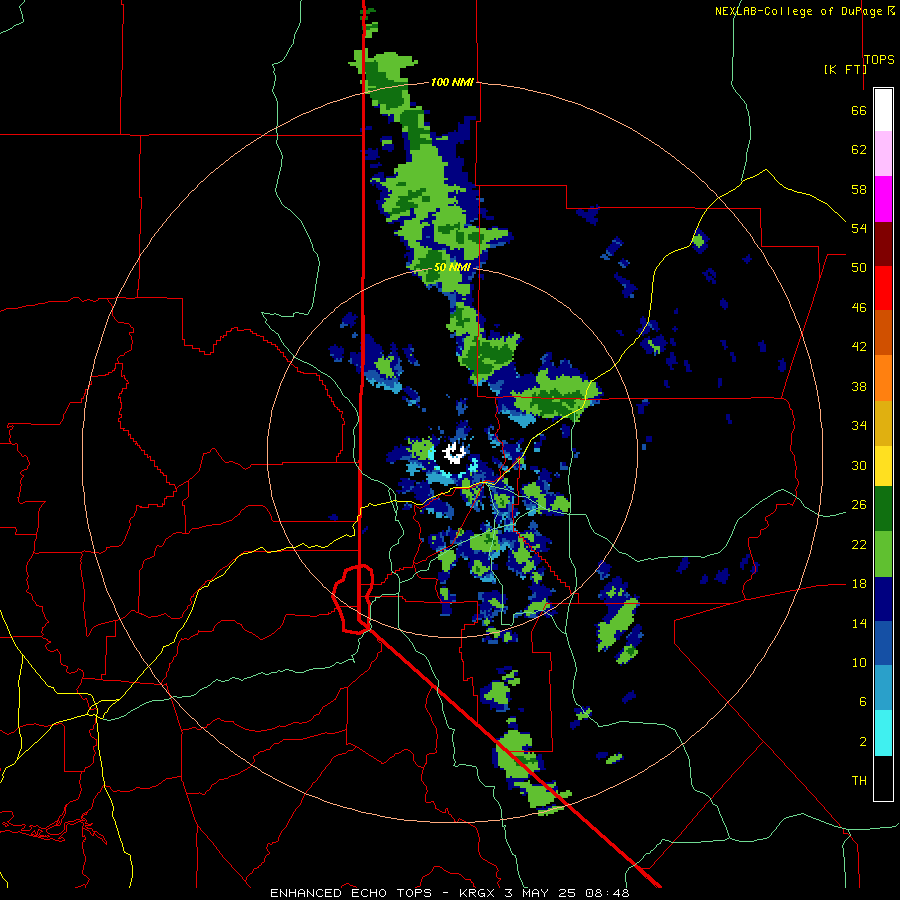The image size is (900, 900).
Task: Select the white swatch in the tops legend
Action: tap(883, 110)
